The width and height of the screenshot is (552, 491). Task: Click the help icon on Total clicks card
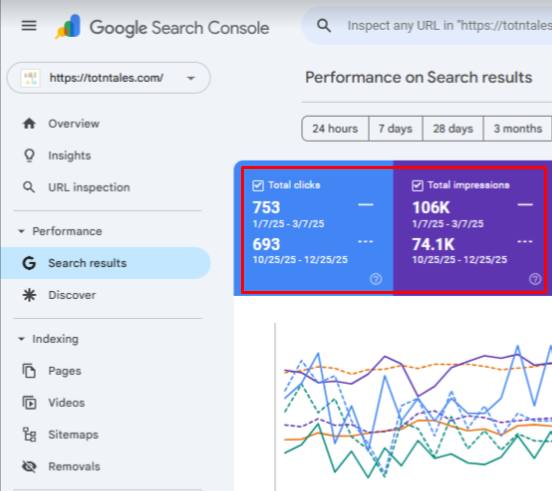click(376, 279)
